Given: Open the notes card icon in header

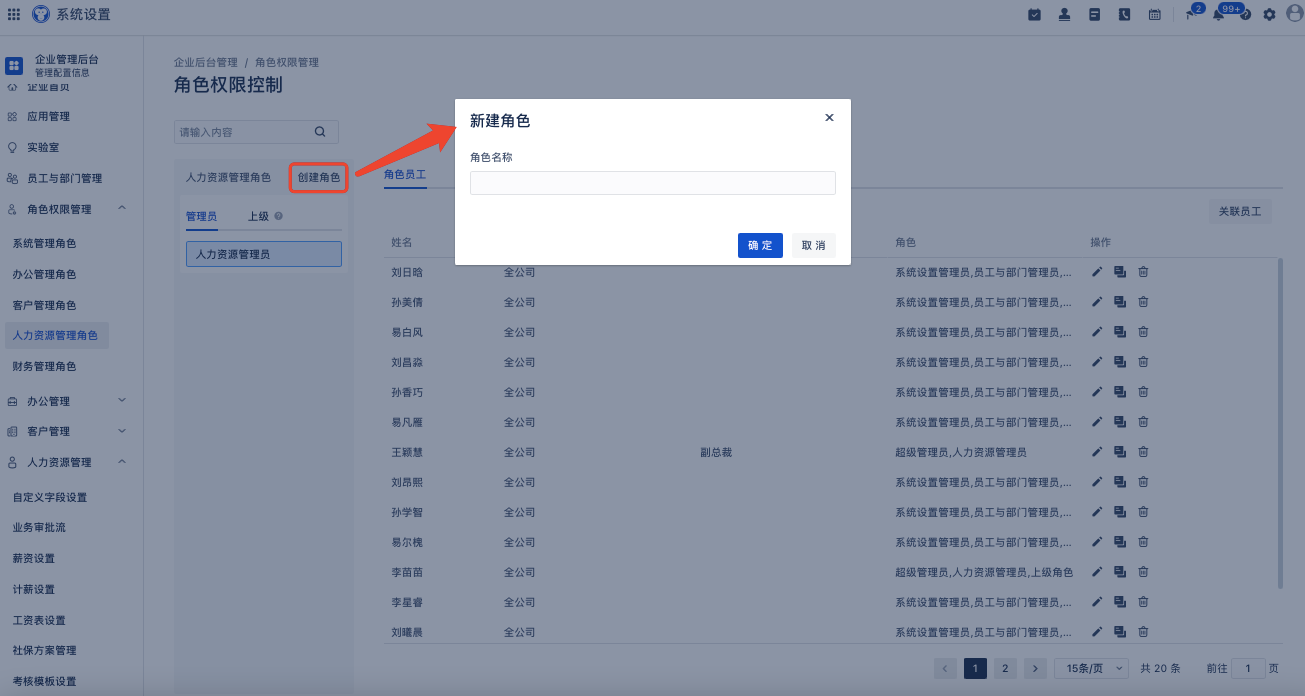Looking at the screenshot, I should 1095,14.
